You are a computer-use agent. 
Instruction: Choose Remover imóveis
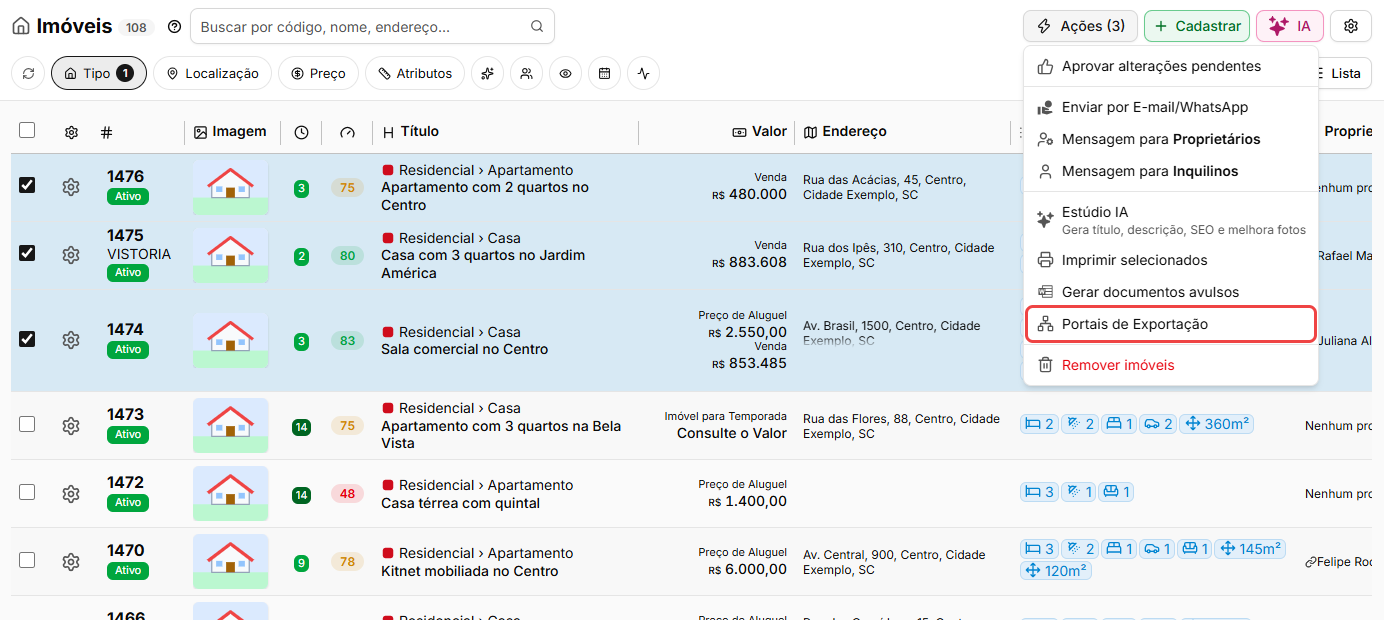point(1171,365)
